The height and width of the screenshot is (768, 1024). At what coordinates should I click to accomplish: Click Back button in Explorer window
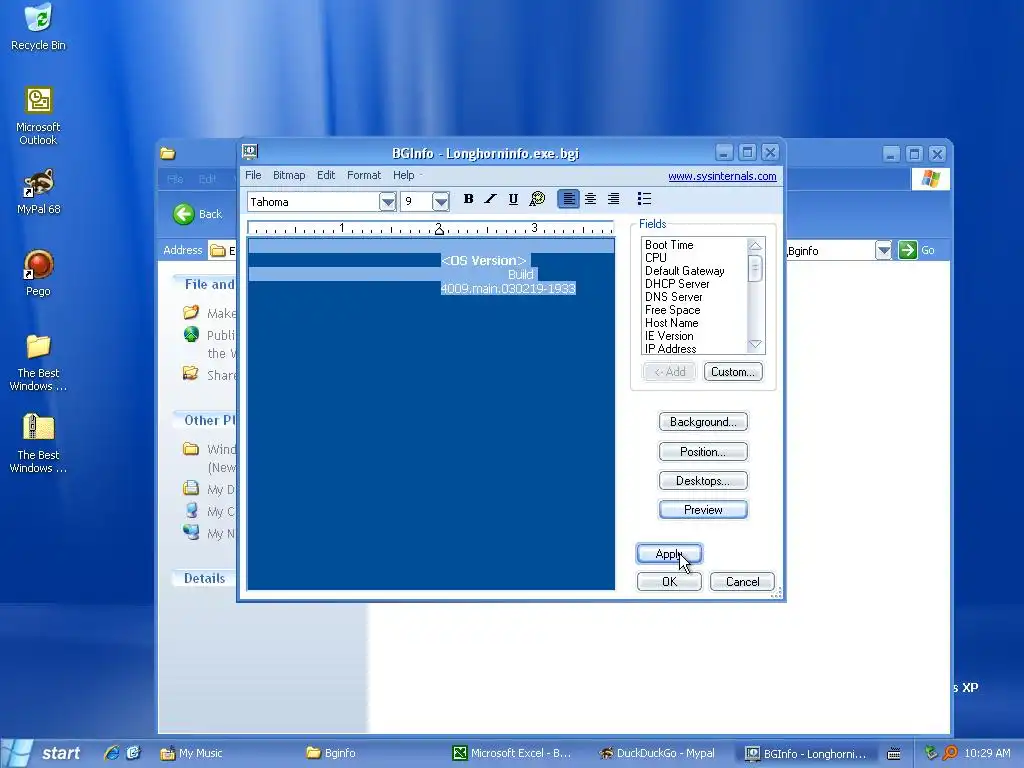(198, 214)
